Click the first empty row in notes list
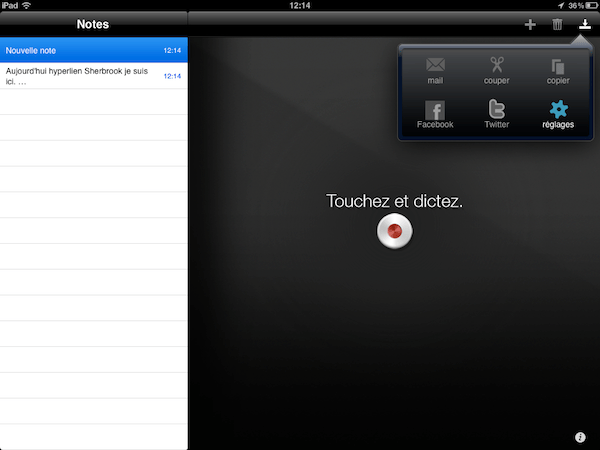The image size is (600, 450). pyautogui.click(x=93, y=102)
